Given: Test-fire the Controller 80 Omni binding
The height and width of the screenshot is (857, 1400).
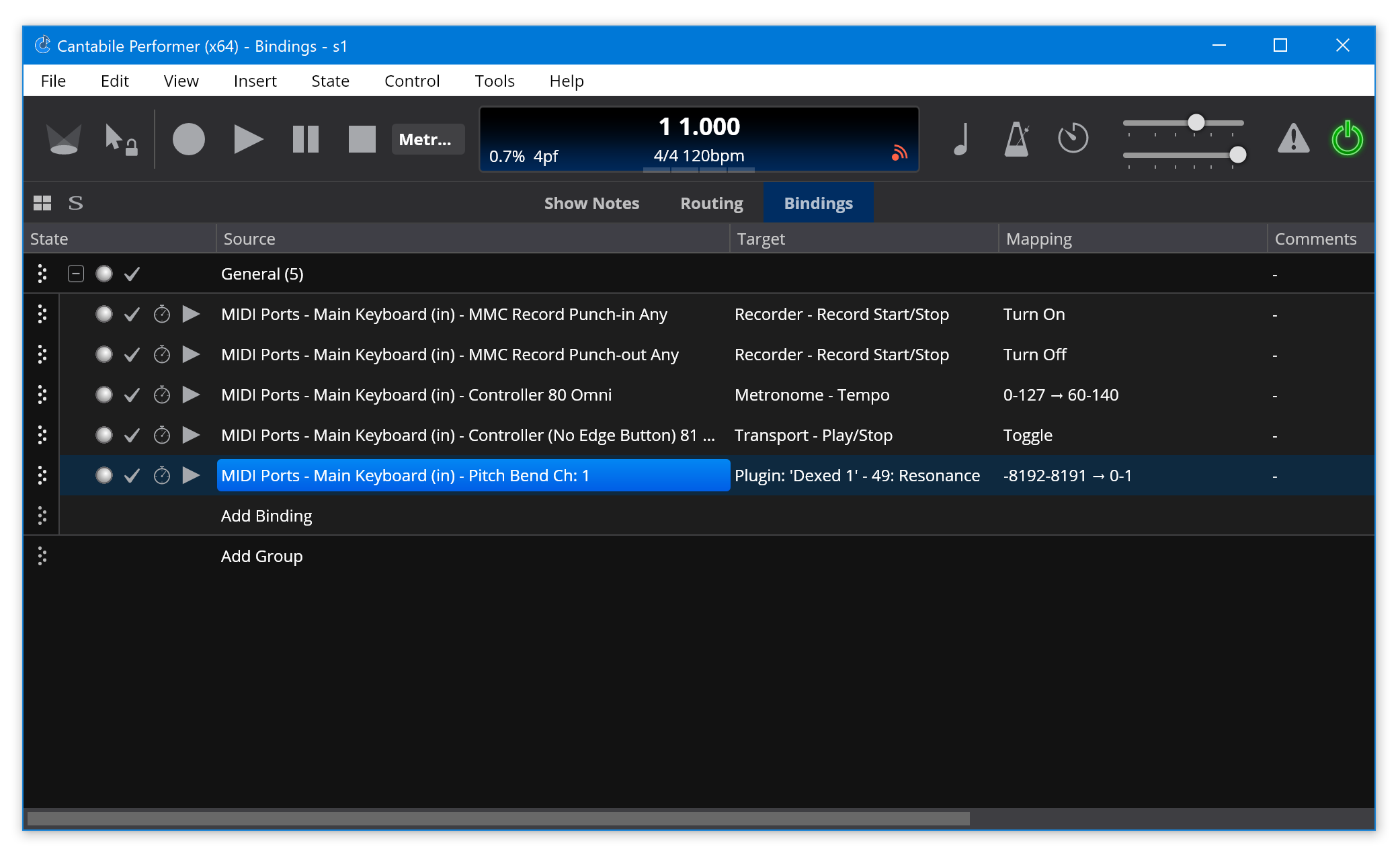Looking at the screenshot, I should click(192, 395).
